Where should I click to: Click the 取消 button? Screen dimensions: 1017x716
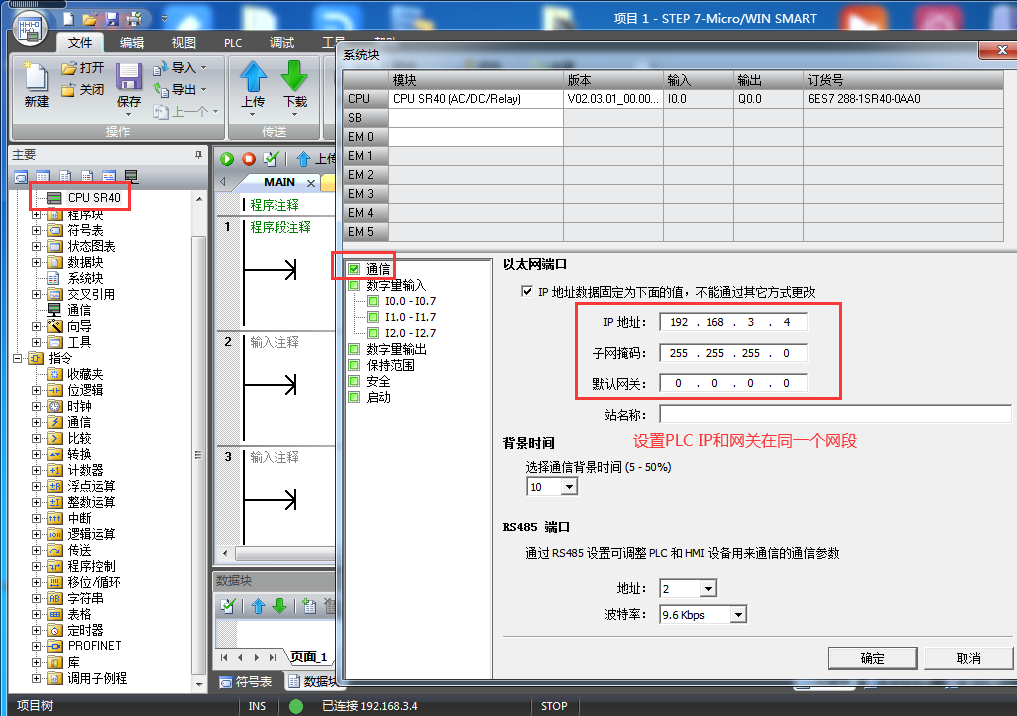(968, 658)
